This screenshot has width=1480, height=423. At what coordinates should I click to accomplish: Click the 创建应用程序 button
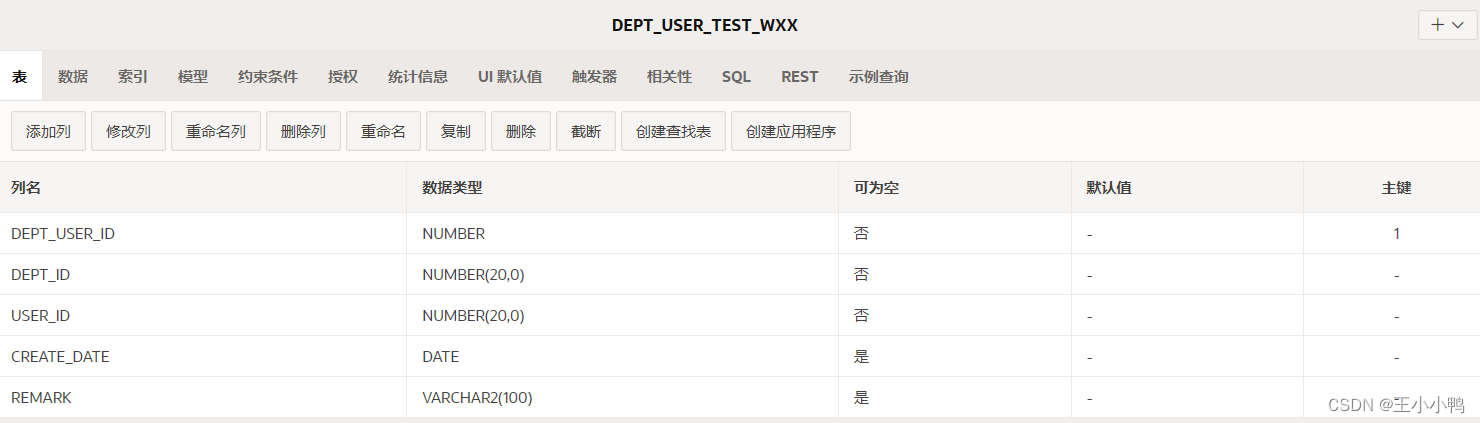click(x=791, y=131)
